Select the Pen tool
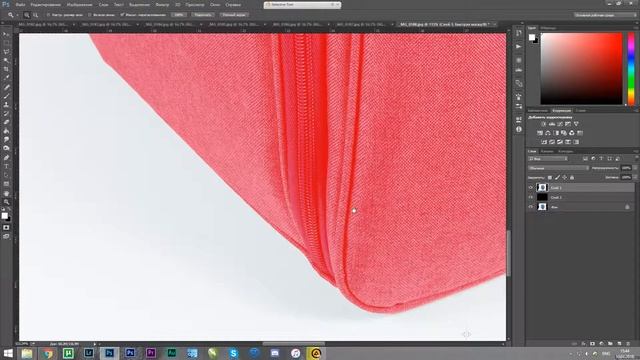The height and width of the screenshot is (360, 640). (6, 158)
